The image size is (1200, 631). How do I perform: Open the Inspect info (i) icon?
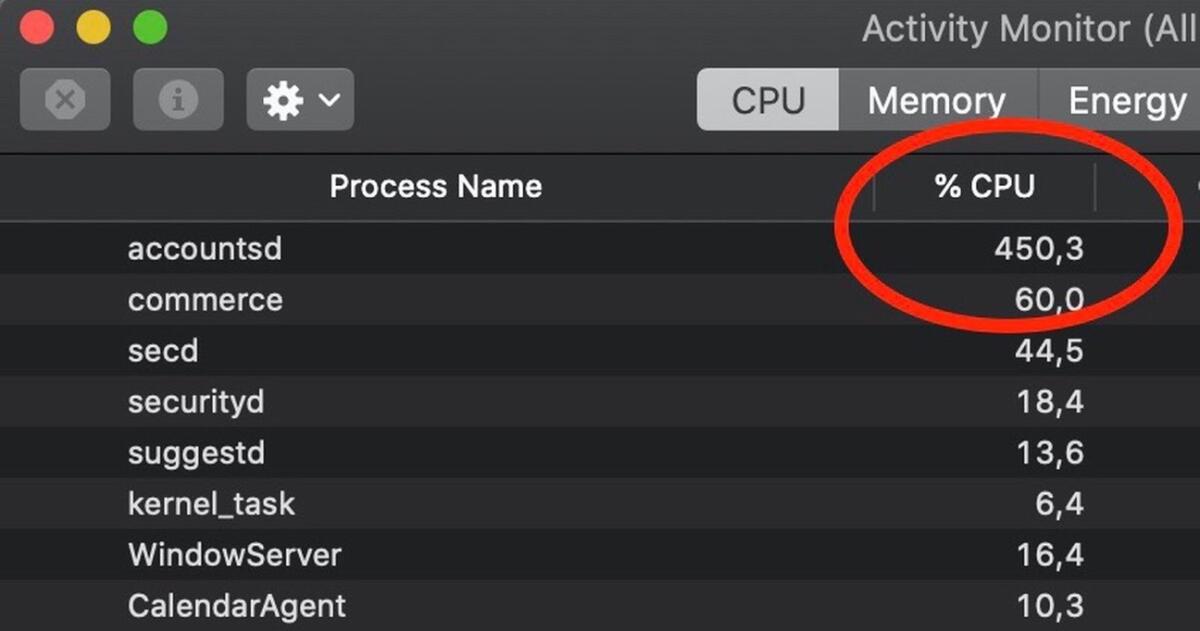point(178,99)
